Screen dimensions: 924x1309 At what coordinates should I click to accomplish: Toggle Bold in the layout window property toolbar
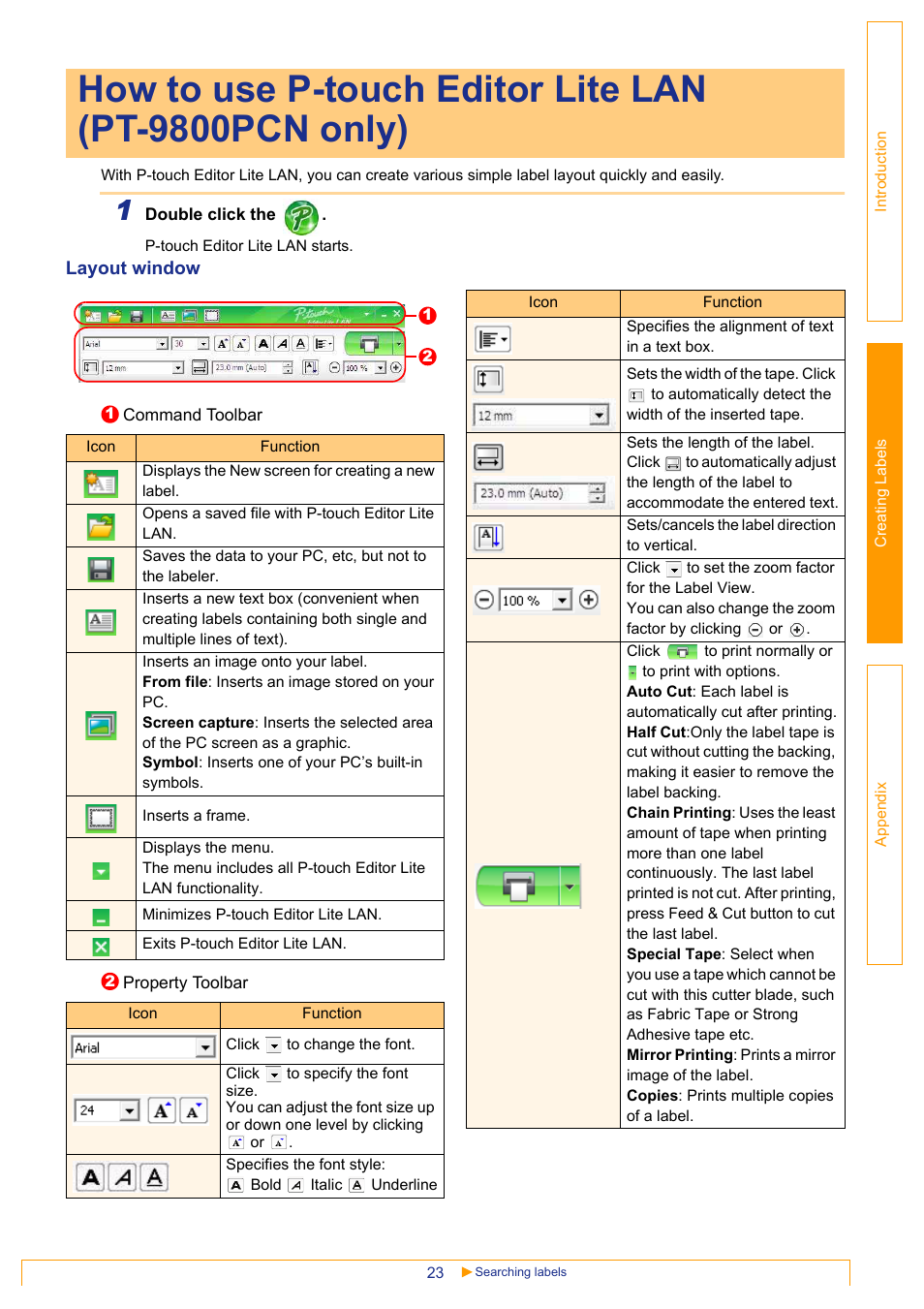point(263,343)
